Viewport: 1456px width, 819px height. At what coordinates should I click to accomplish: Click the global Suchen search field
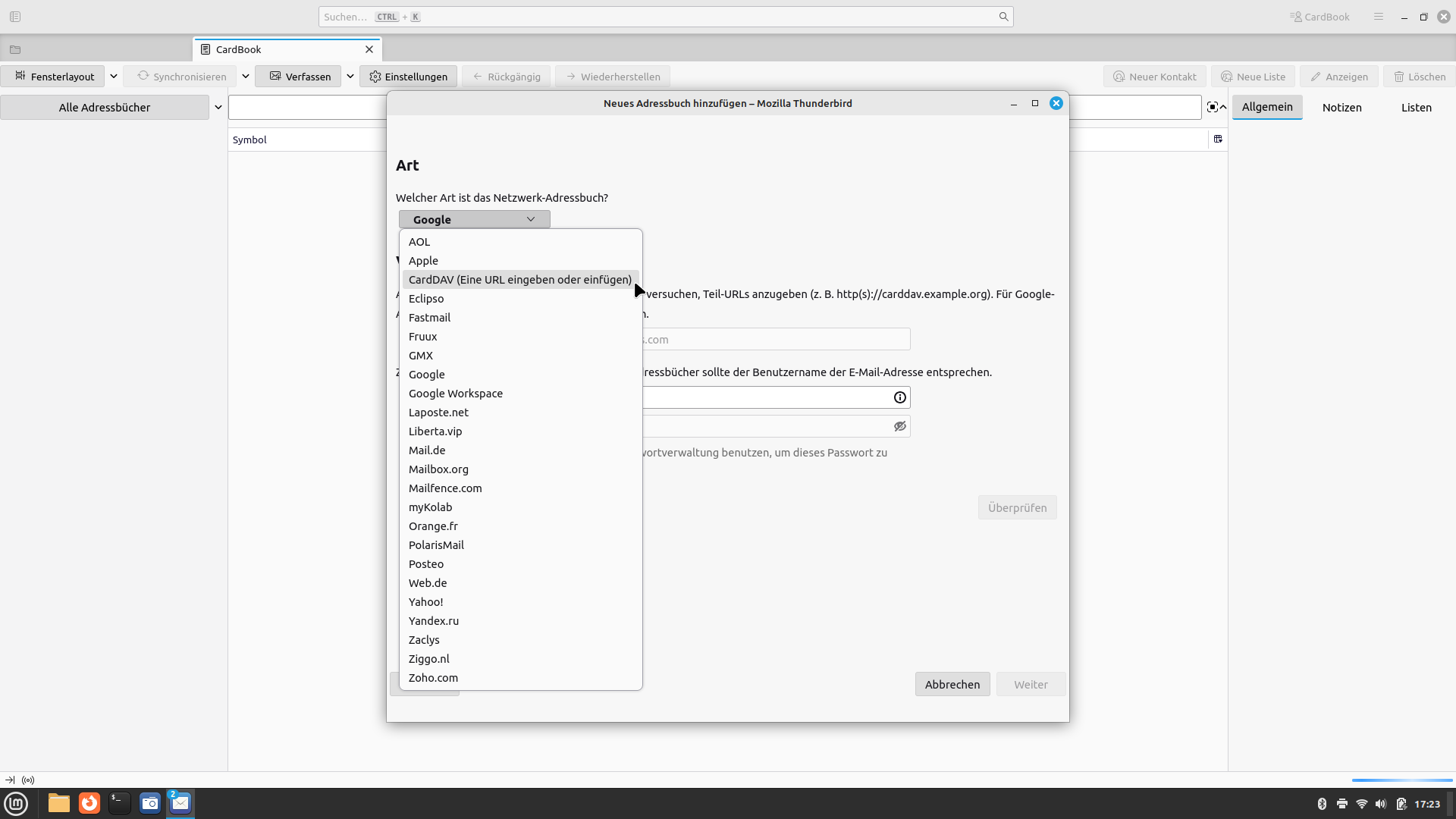pos(666,17)
